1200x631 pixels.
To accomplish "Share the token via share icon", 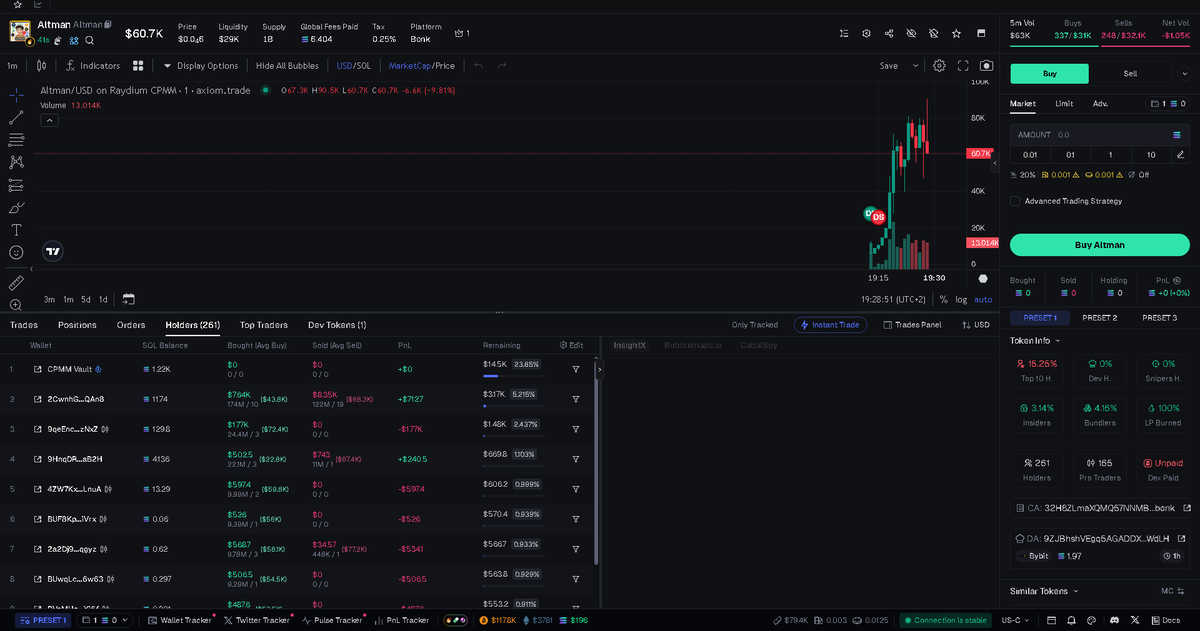I will [889, 33].
